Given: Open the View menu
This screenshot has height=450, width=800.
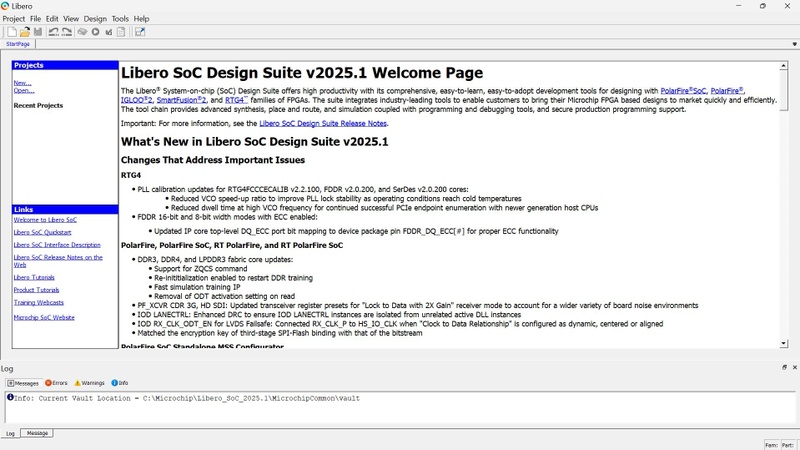Looking at the screenshot, I should click(x=71, y=18).
